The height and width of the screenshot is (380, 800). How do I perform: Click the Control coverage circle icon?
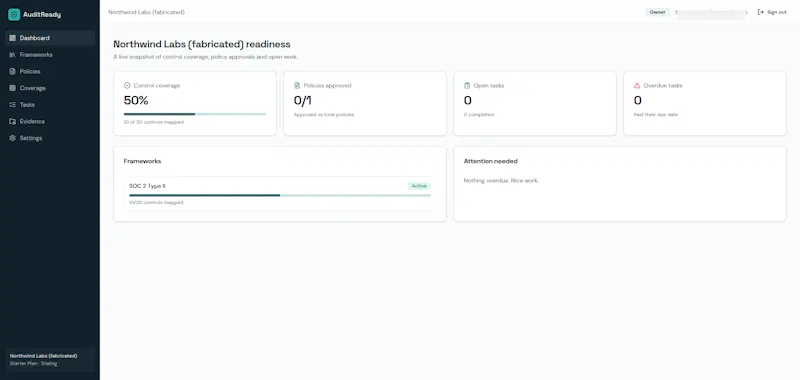[127, 86]
